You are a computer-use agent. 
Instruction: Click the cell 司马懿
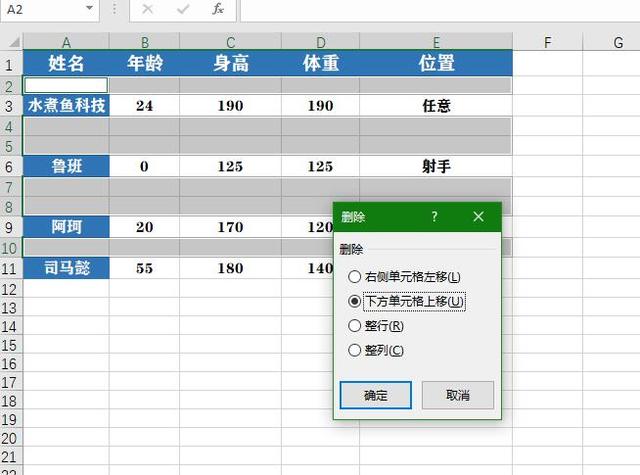[66, 268]
